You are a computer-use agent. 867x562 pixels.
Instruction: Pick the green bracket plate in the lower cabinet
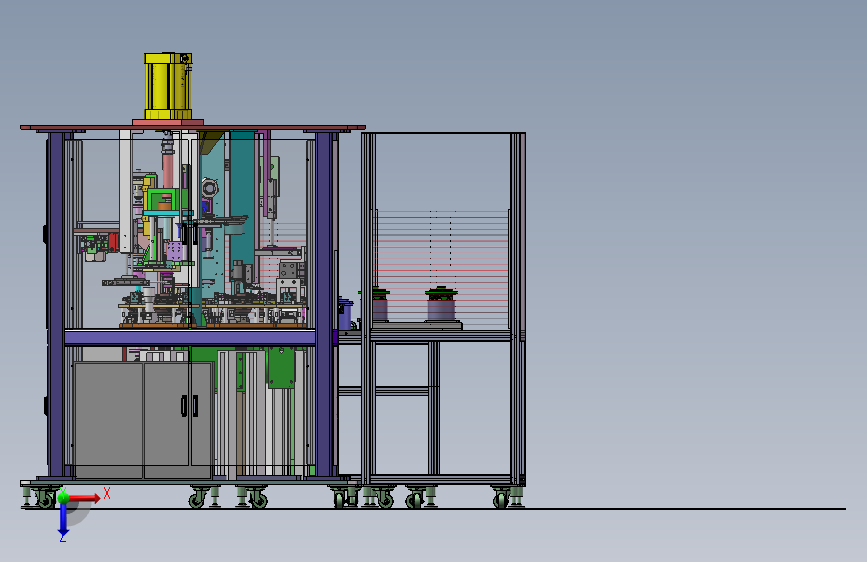pyautogui.click(x=281, y=367)
